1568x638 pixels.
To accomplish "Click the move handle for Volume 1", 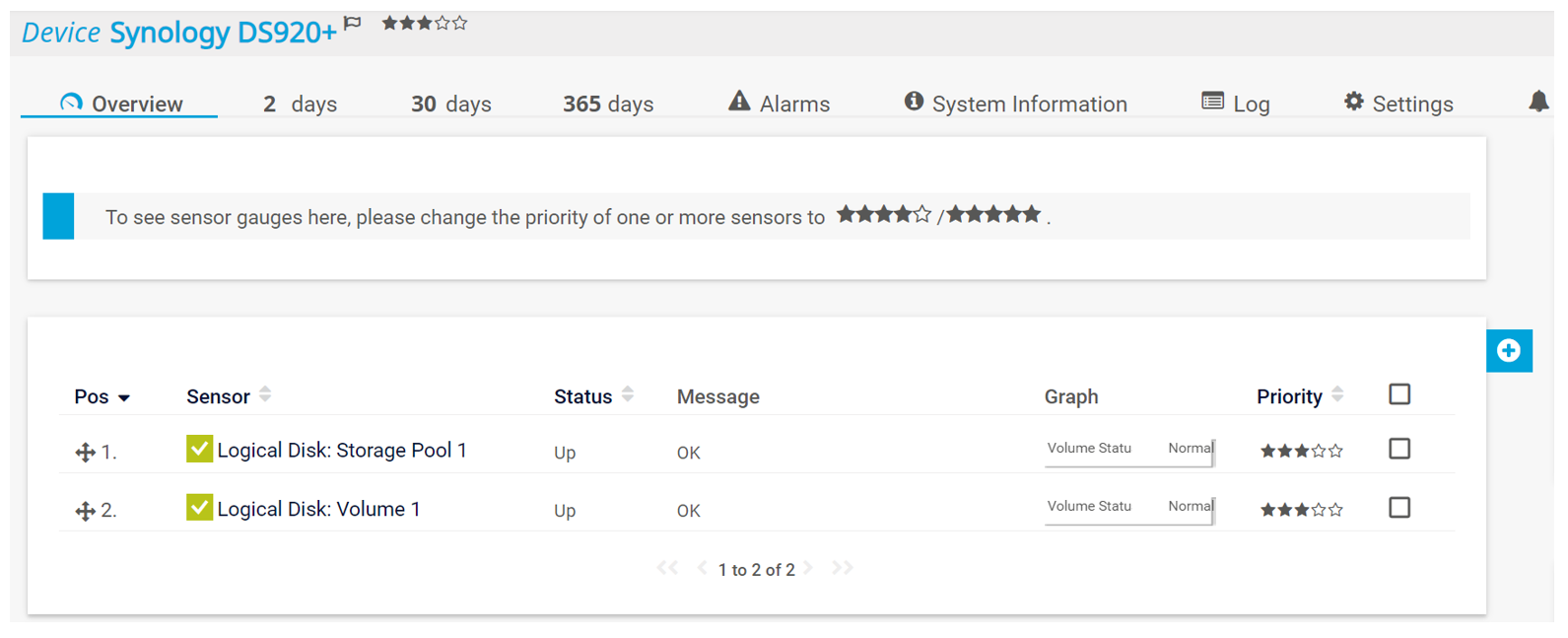I will 86,511.
